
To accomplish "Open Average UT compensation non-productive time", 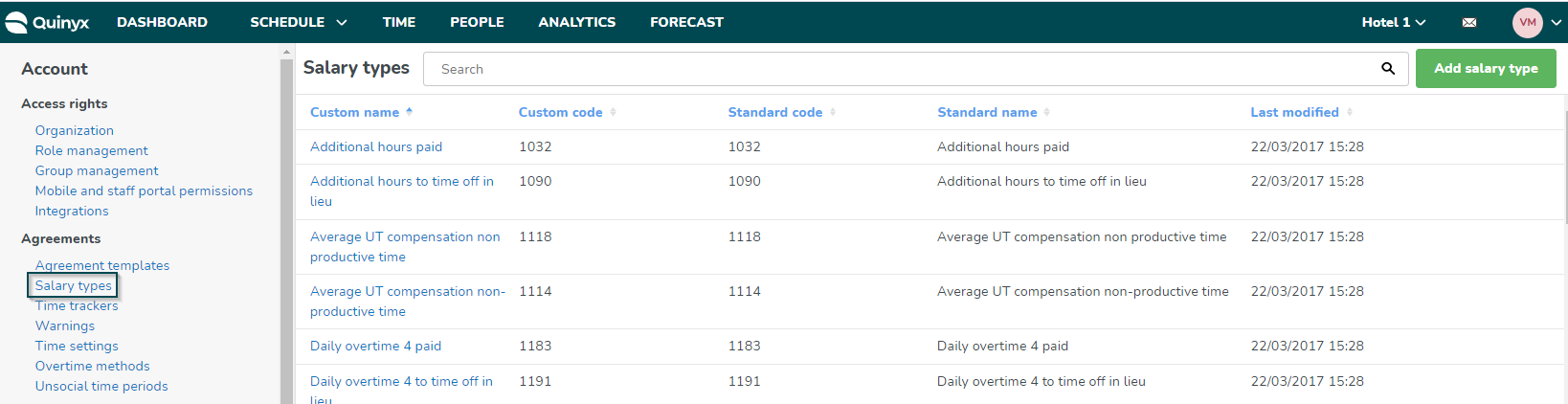I will [408, 301].
